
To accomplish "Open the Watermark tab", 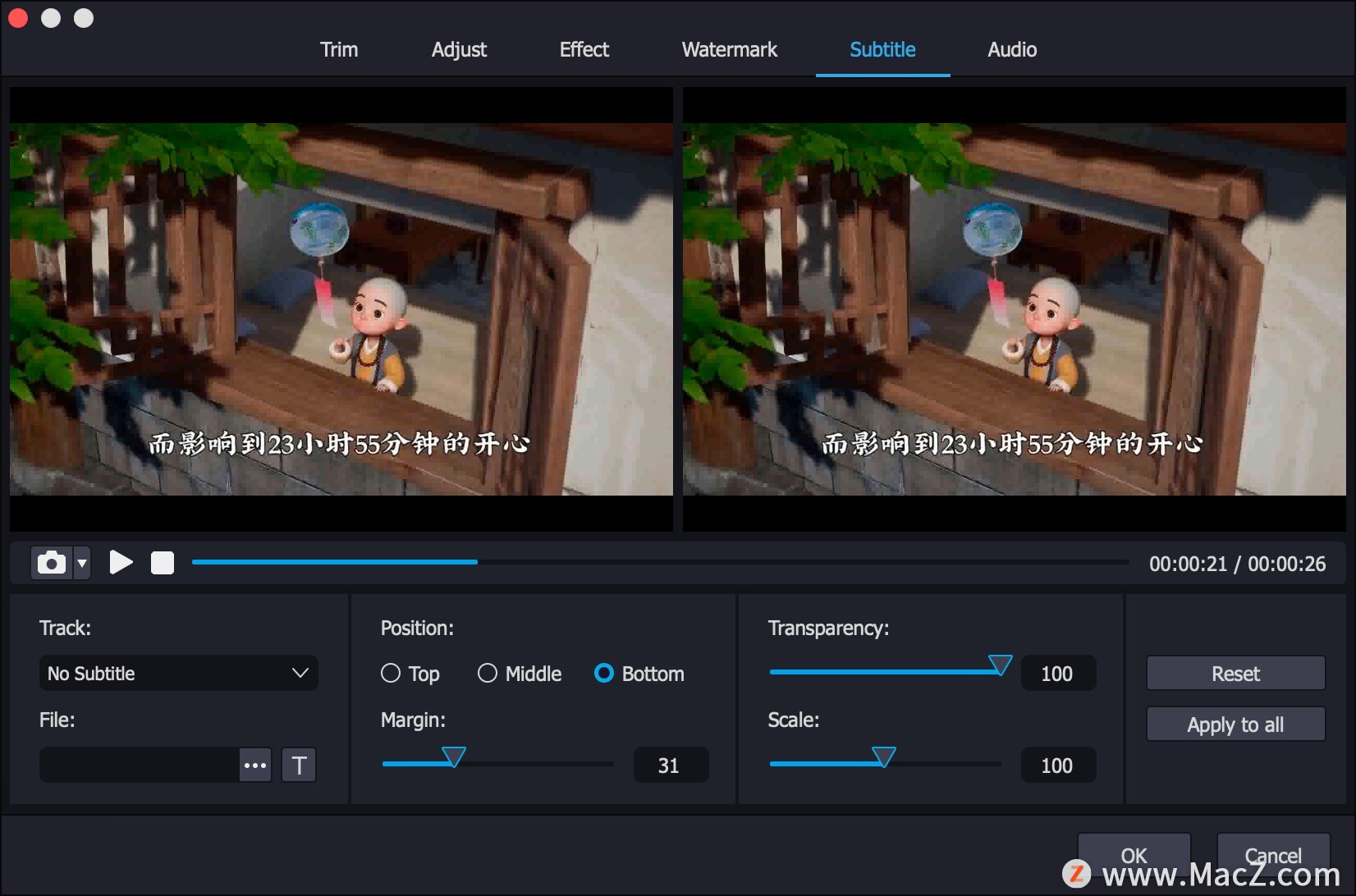I will (x=730, y=50).
